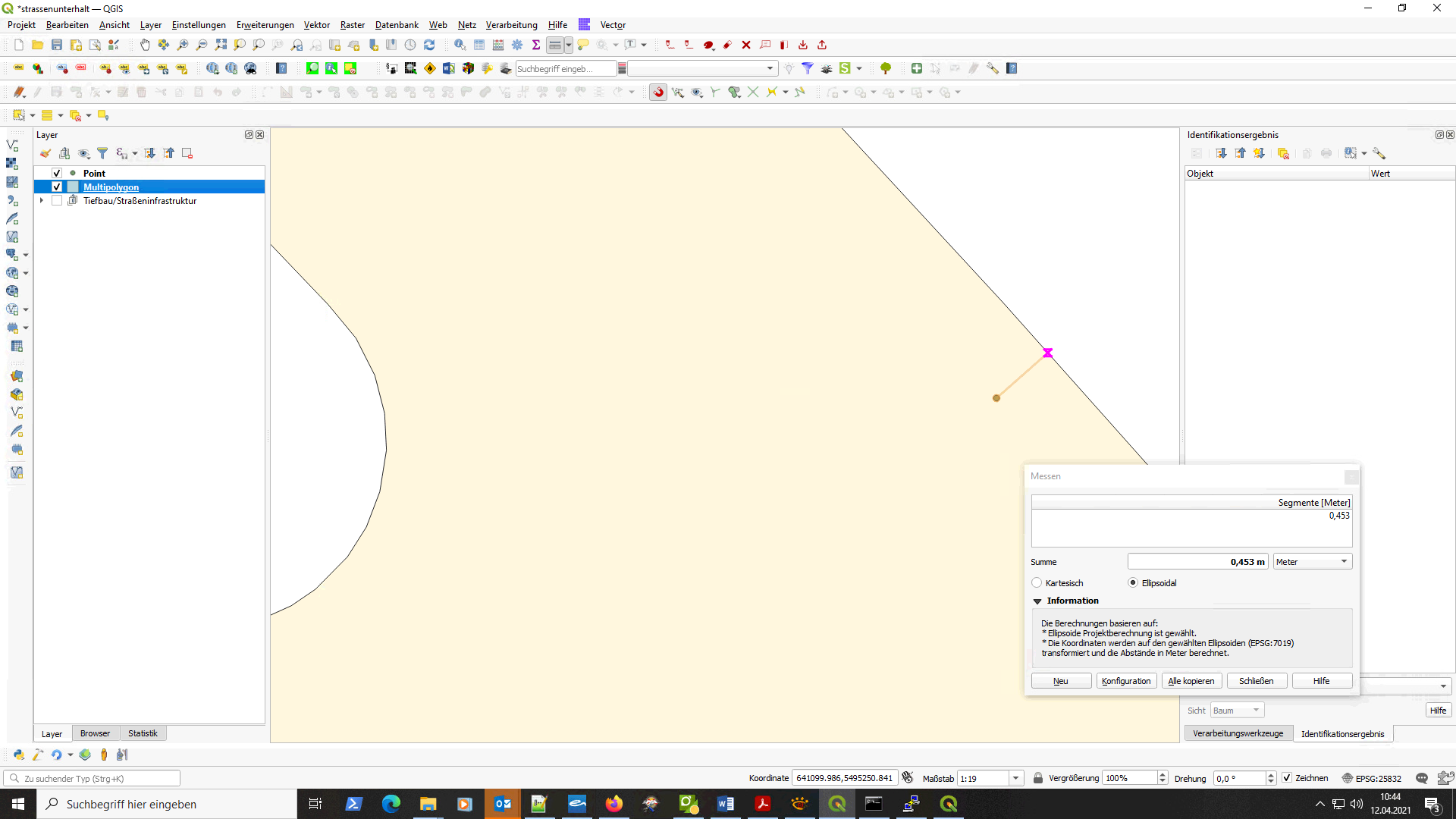The width and height of the screenshot is (1456, 819).
Task: Open the Verarbeitung menu
Action: click(x=511, y=25)
